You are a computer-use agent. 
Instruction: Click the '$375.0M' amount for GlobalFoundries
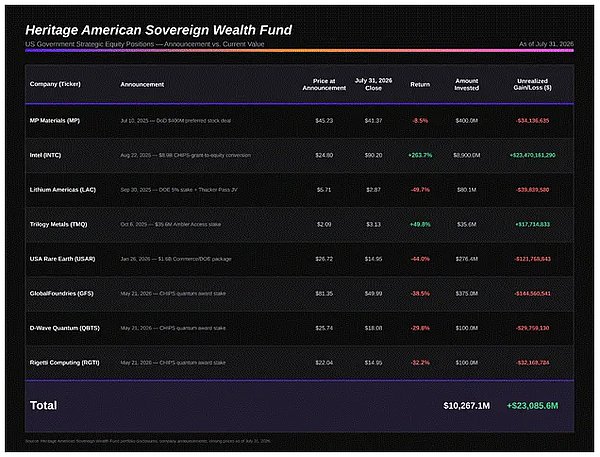pos(466,294)
